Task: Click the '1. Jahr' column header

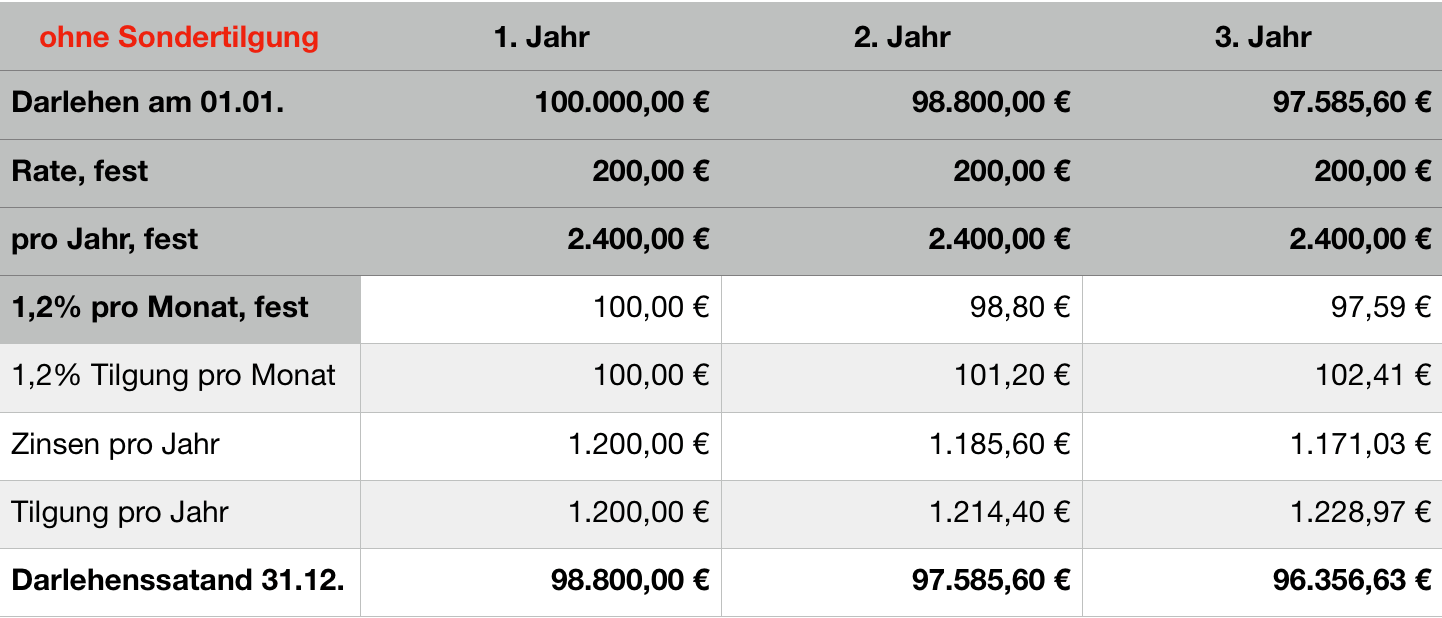Action: [541, 38]
